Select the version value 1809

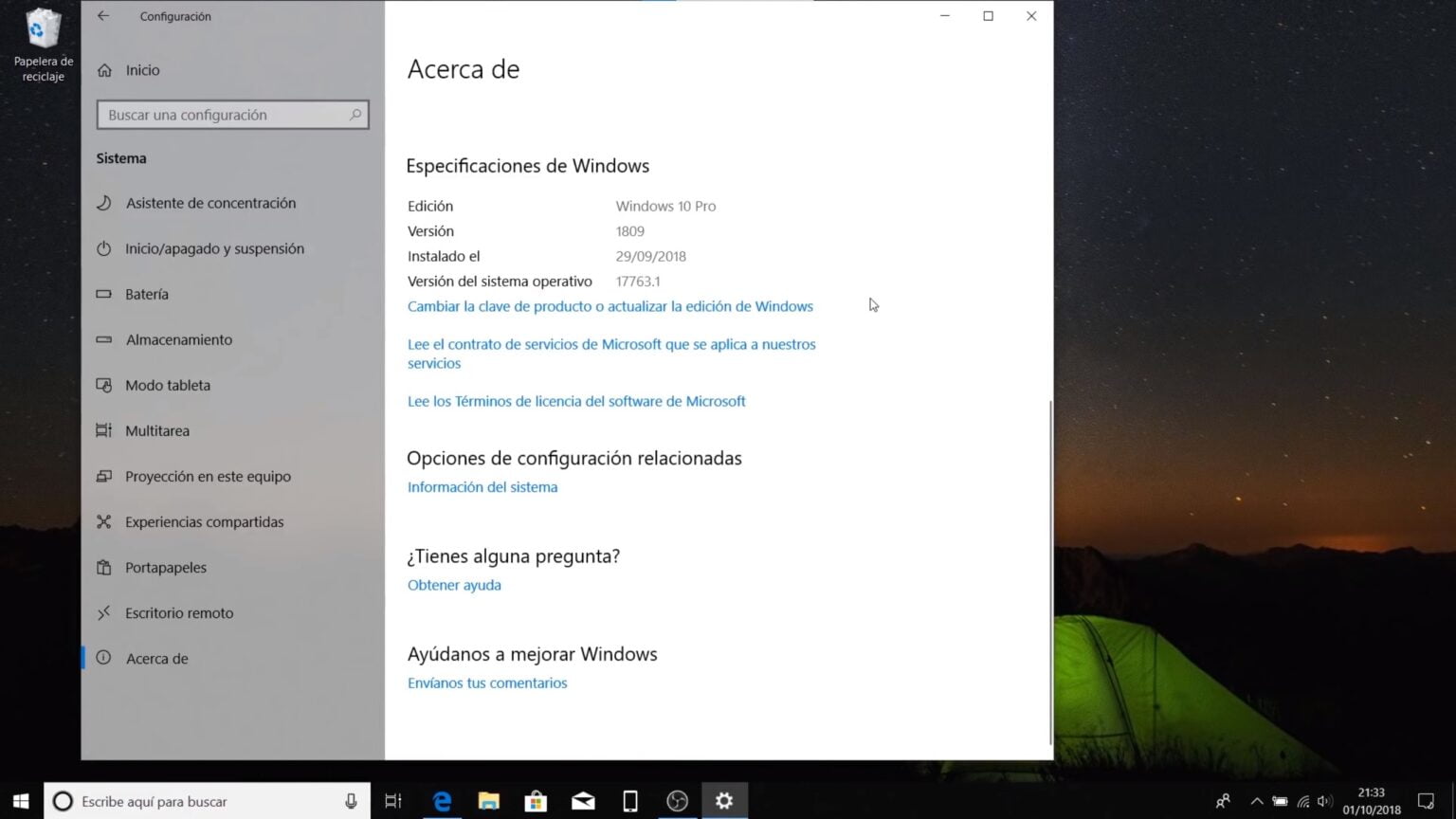630,231
